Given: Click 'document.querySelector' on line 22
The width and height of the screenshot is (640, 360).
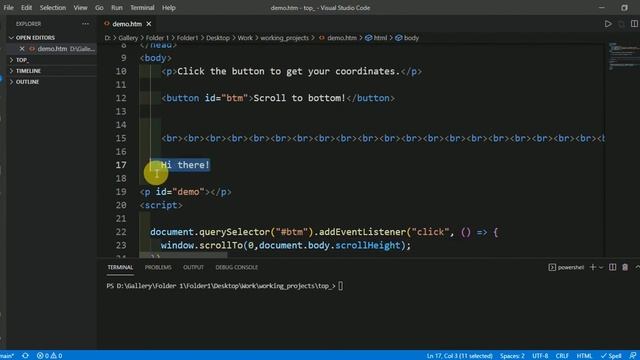Looking at the screenshot, I should click(x=210, y=232).
